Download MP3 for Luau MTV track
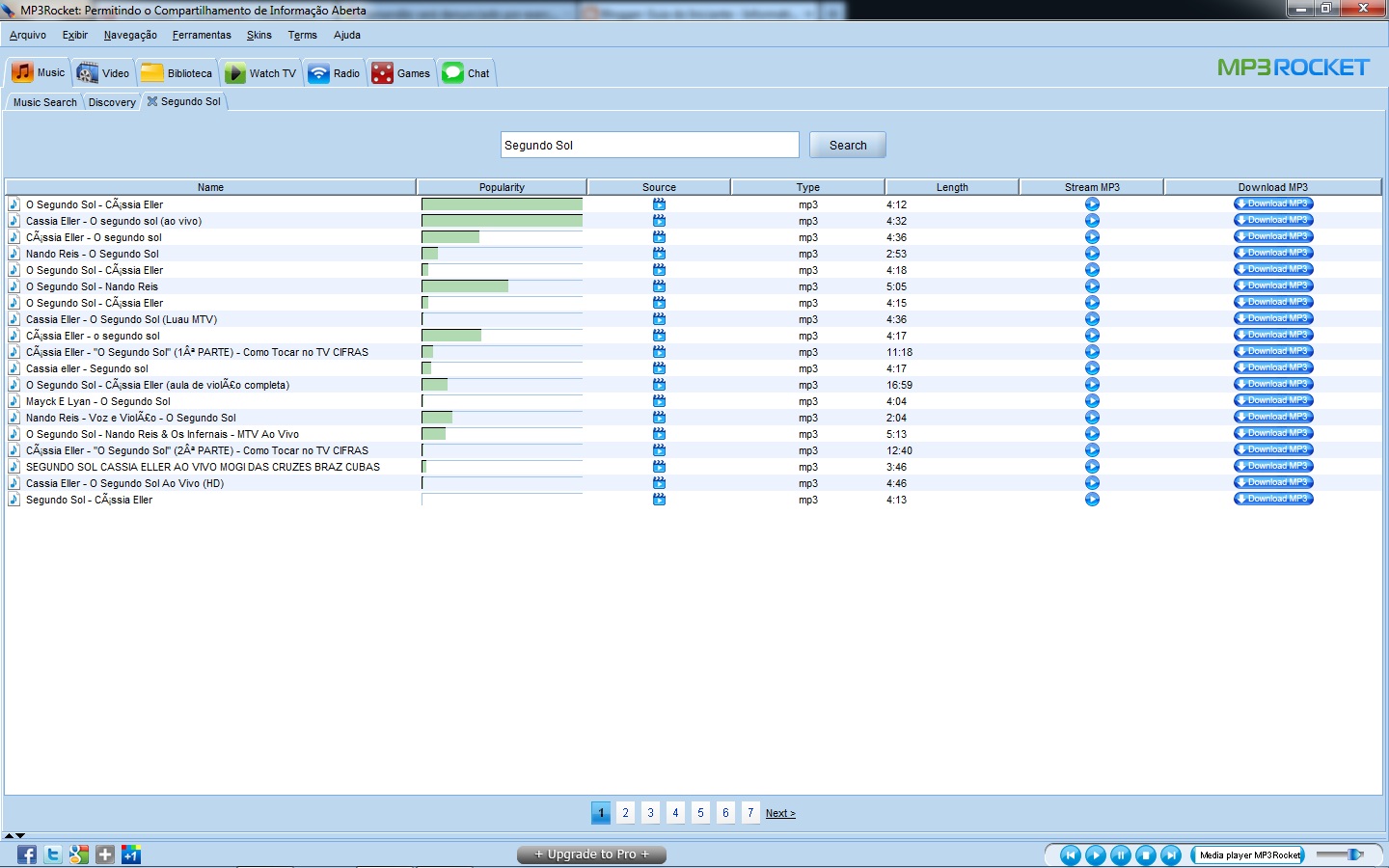 [1273, 318]
